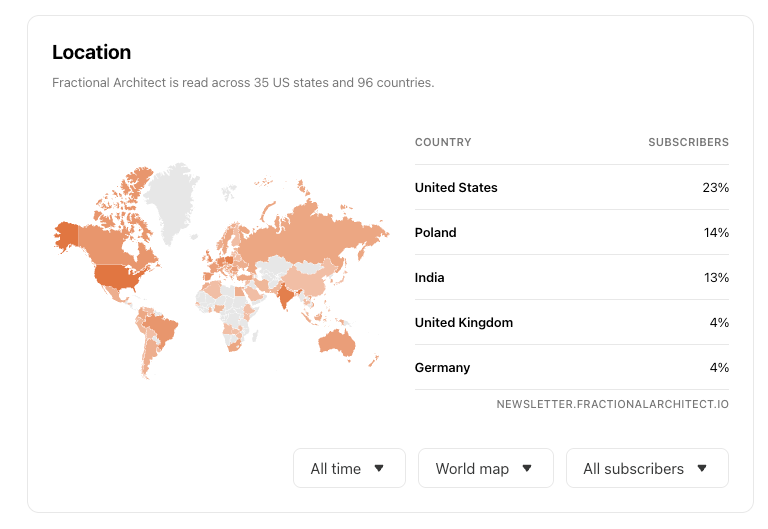The height and width of the screenshot is (529, 768).
Task: Open the All subscribers dropdown
Action: (x=647, y=468)
